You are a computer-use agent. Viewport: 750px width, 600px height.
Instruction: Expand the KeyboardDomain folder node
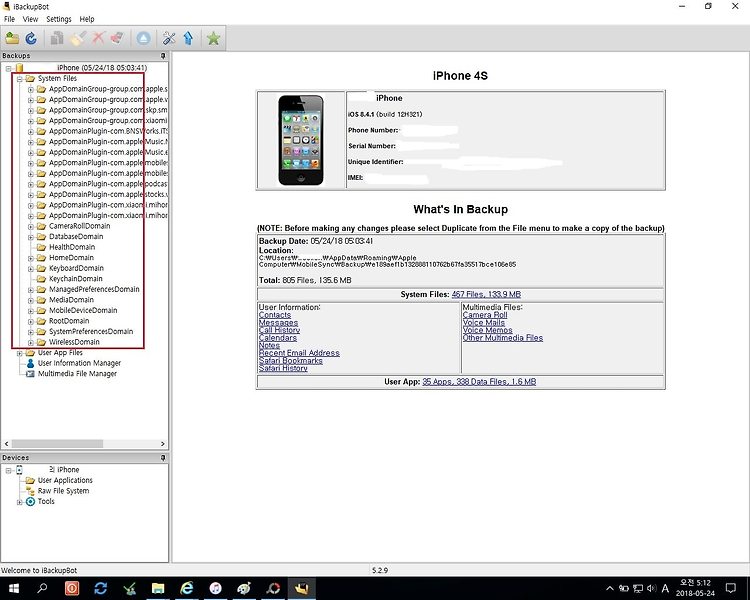click(x=31, y=268)
